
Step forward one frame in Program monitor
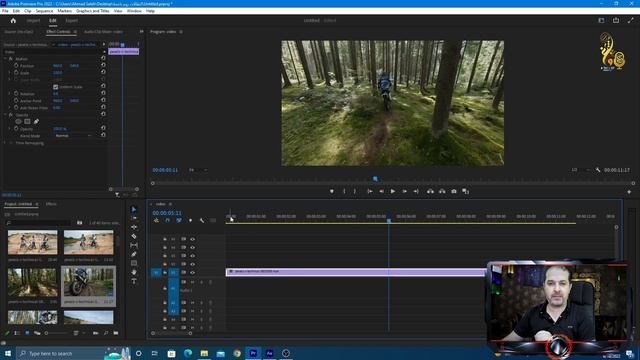point(404,191)
